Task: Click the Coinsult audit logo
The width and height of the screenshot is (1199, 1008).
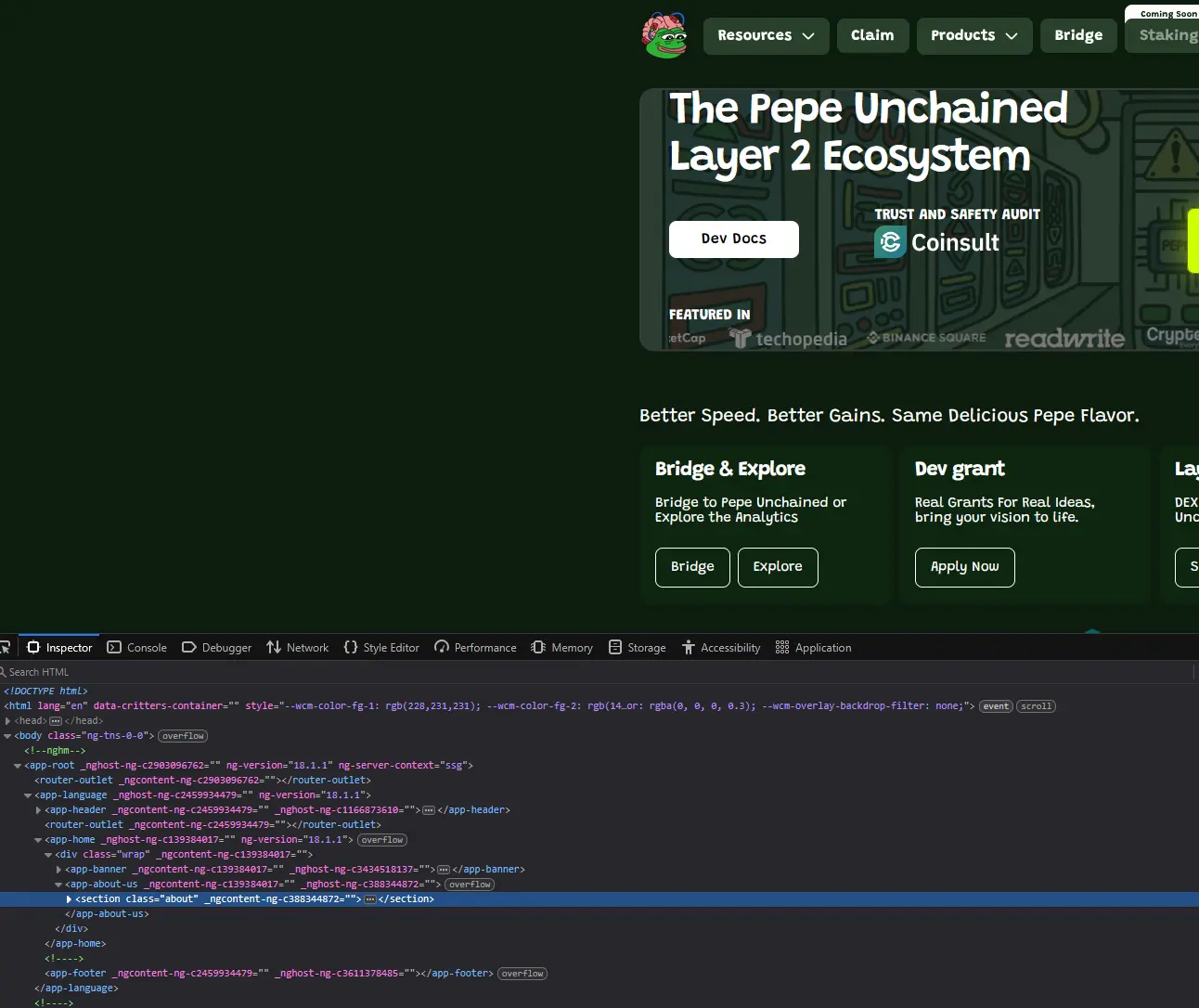Action: coord(936,242)
